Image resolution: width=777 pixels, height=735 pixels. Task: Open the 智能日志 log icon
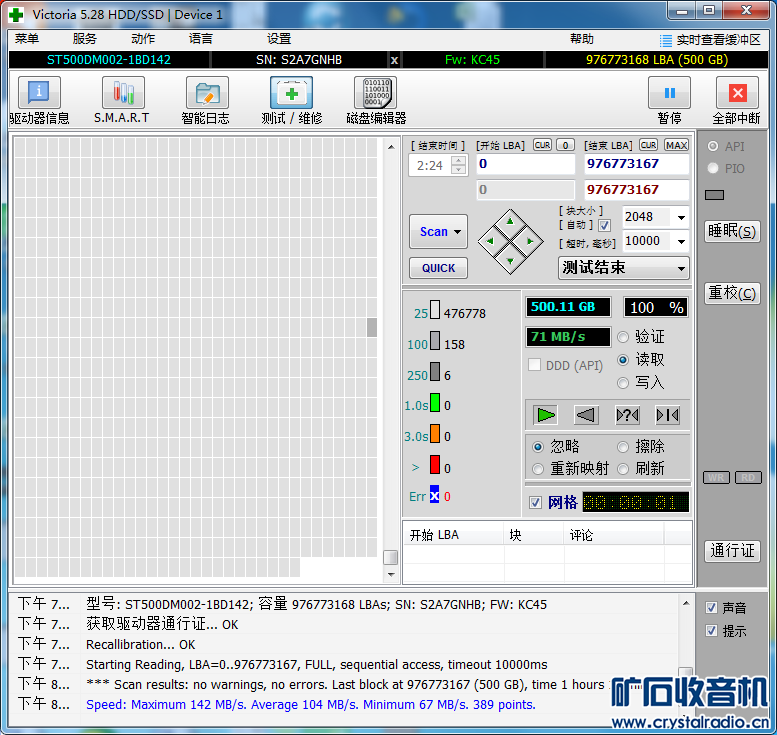point(206,94)
